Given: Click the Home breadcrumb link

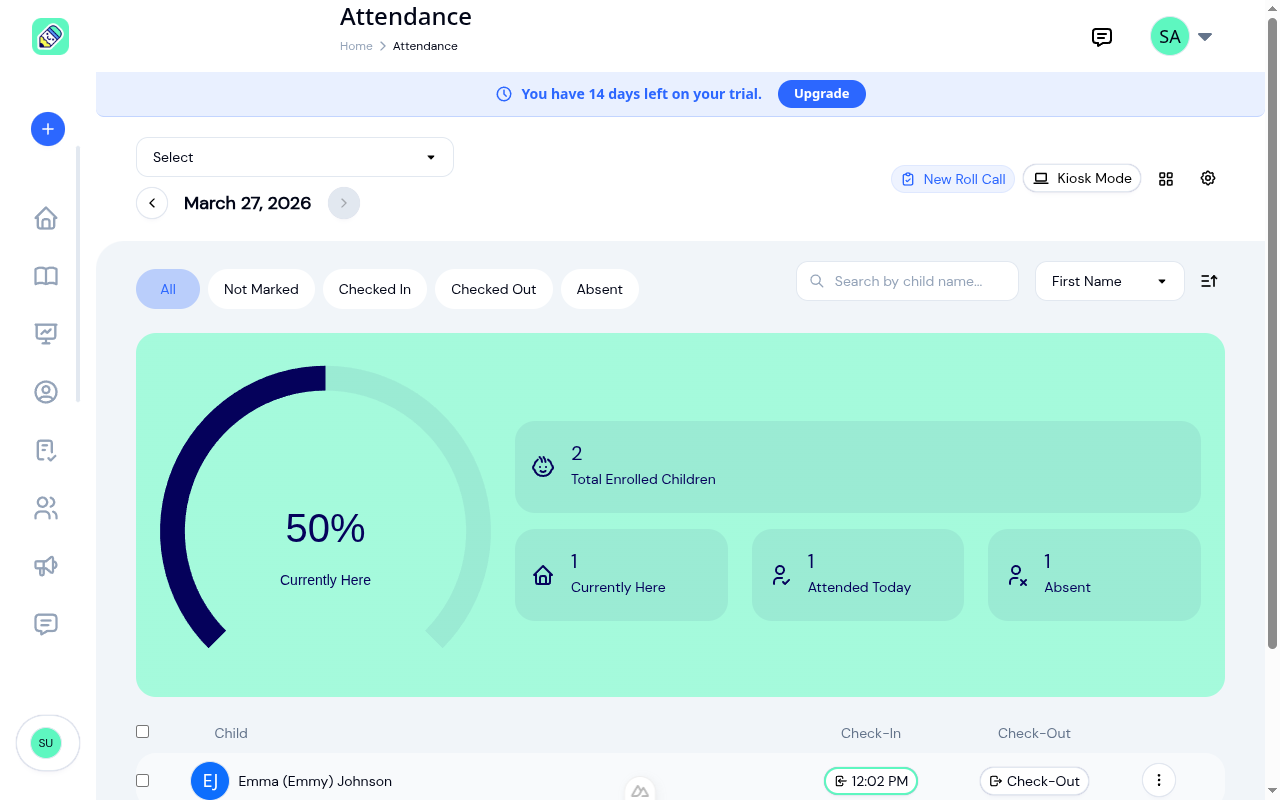Looking at the screenshot, I should 356,46.
